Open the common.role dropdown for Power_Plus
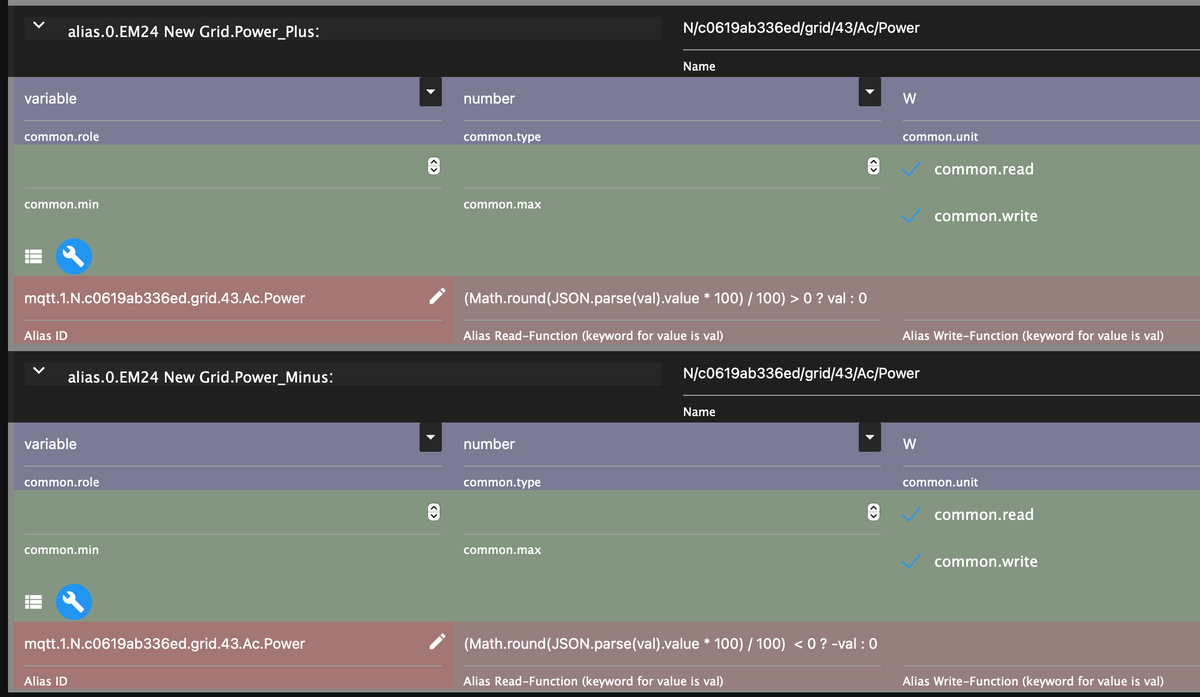1200x697 pixels. (430, 93)
